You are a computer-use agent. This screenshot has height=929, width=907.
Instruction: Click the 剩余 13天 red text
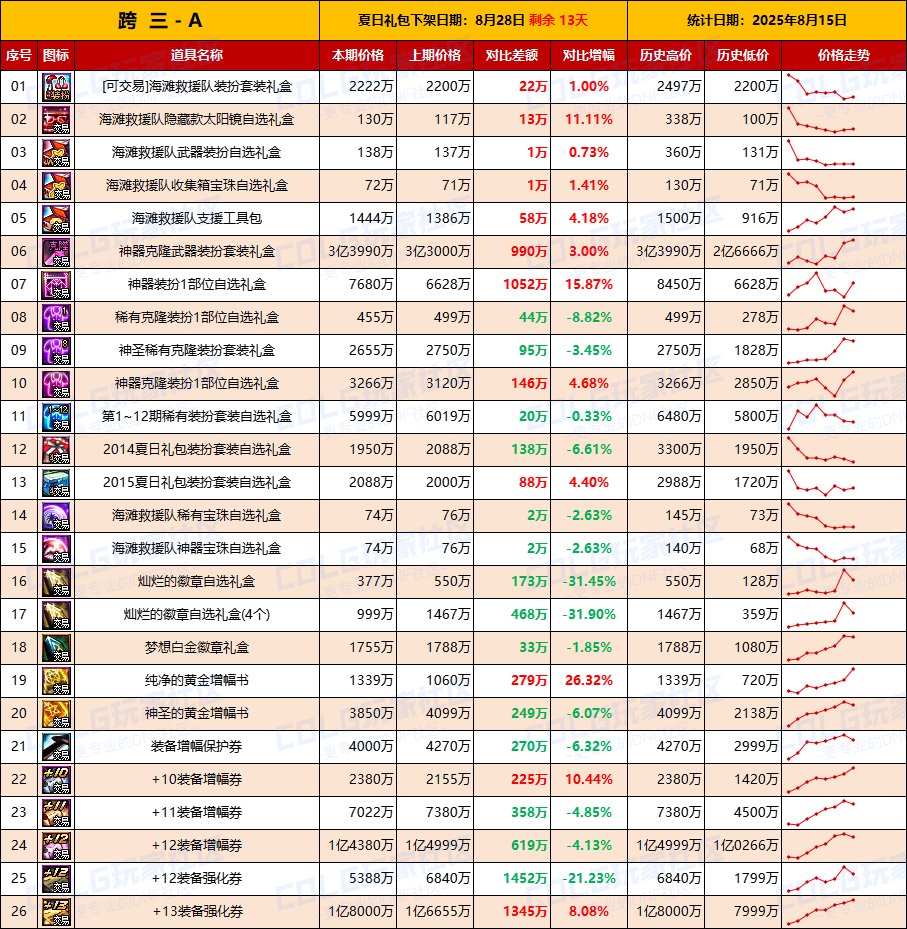coord(558,21)
